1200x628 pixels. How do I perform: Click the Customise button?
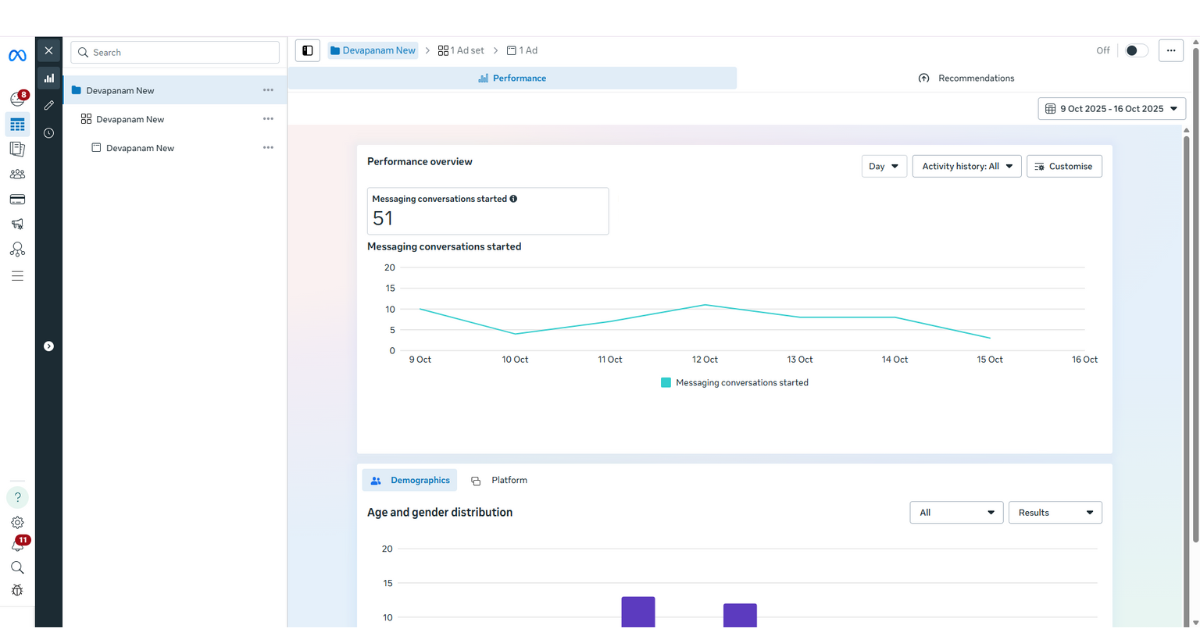[x=1064, y=166]
